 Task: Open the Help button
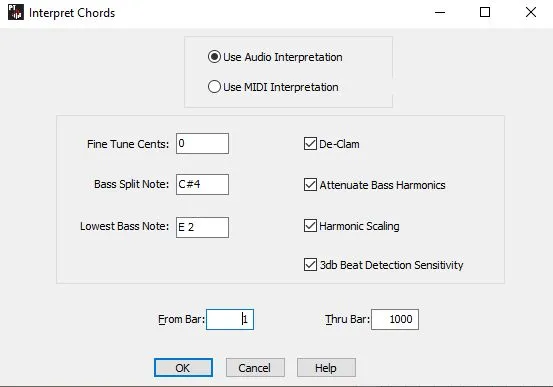click(x=326, y=368)
